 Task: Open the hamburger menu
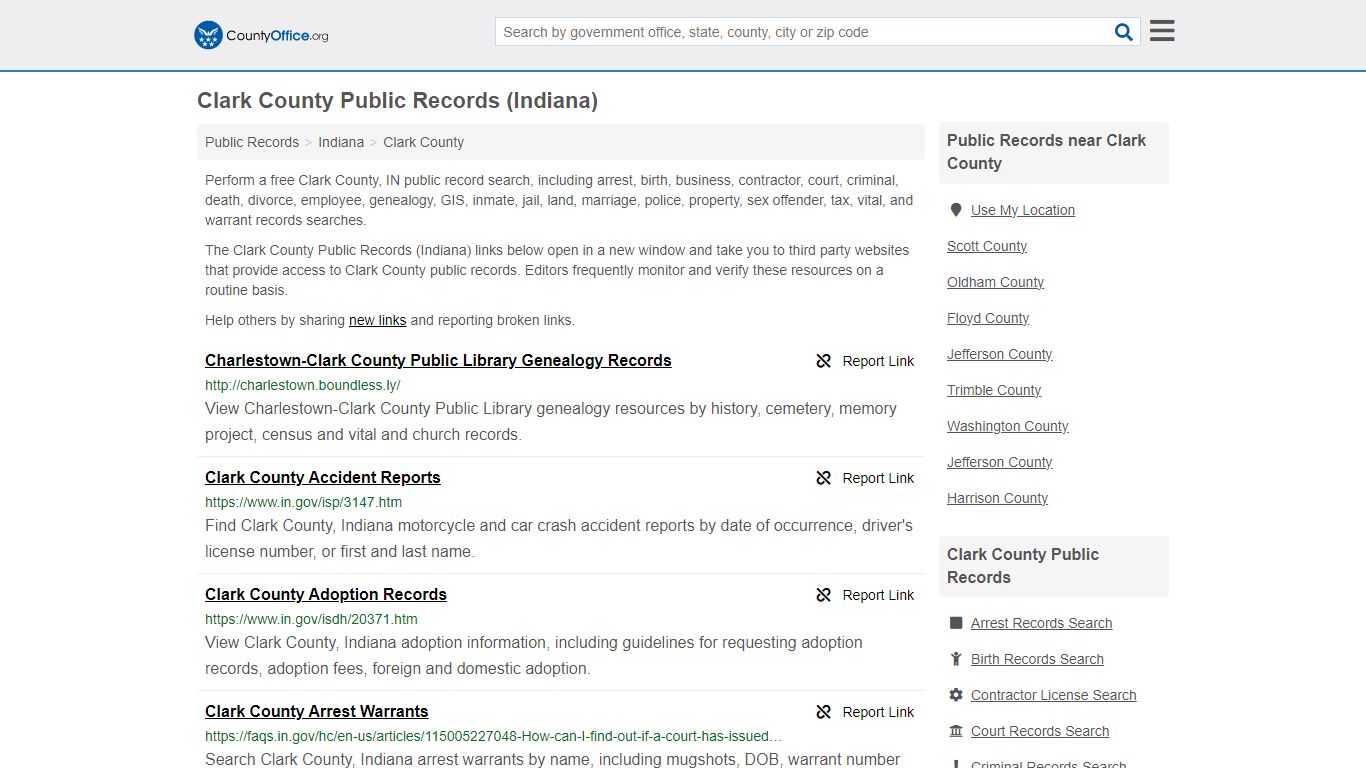click(1162, 31)
